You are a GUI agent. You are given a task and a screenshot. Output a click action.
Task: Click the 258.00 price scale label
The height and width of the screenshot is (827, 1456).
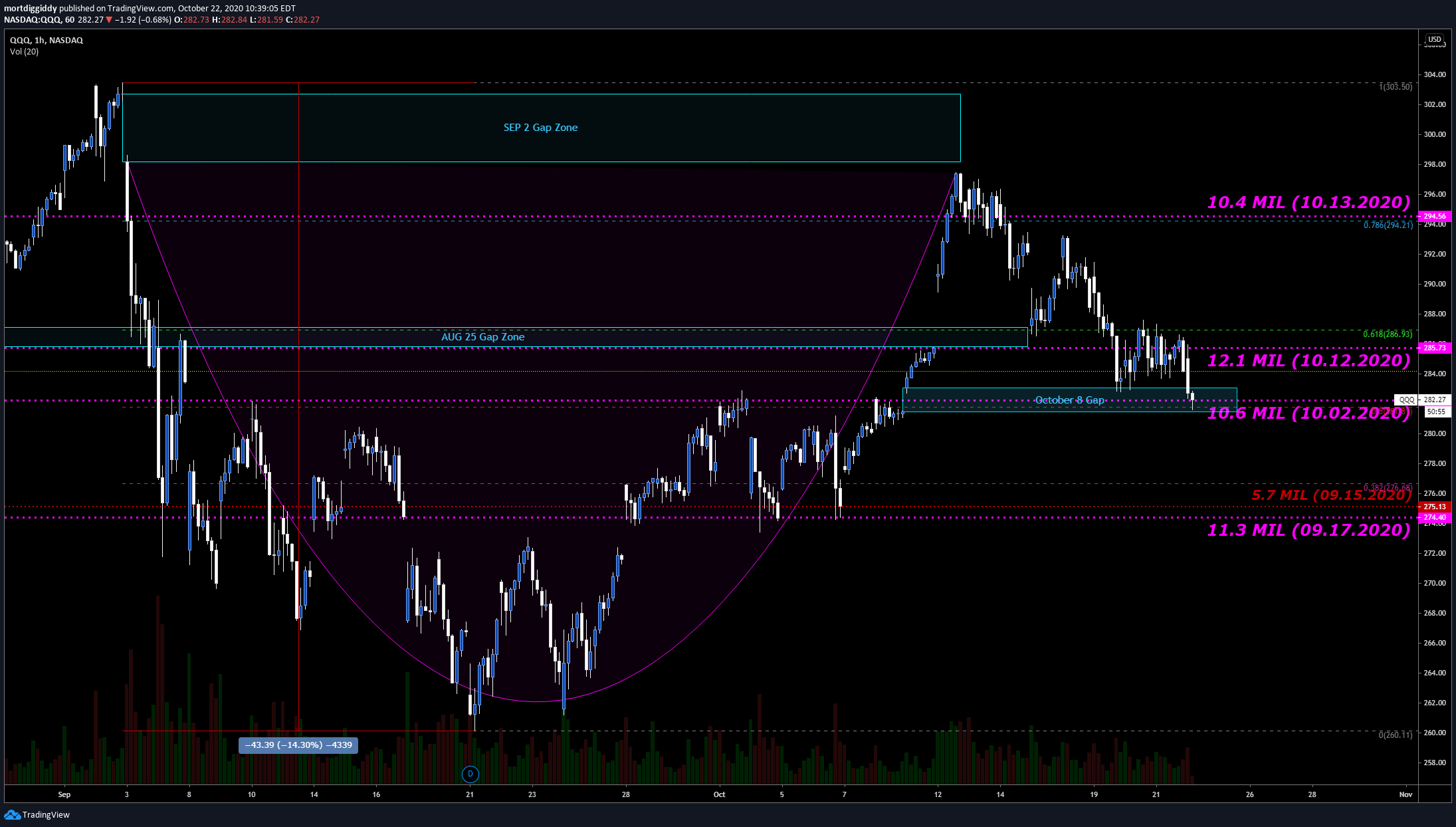(x=1435, y=763)
